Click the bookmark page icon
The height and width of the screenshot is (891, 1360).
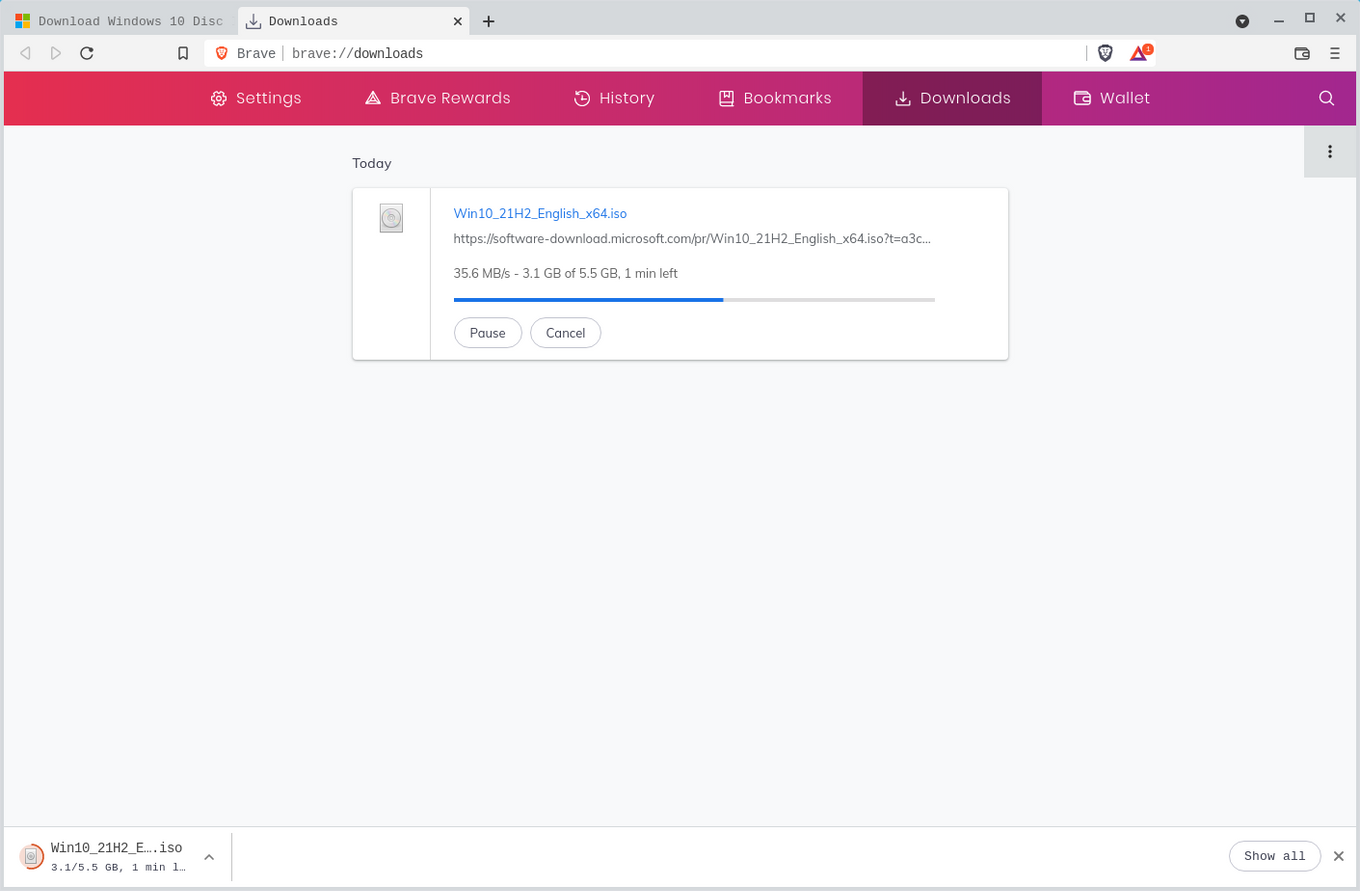pyautogui.click(x=183, y=53)
